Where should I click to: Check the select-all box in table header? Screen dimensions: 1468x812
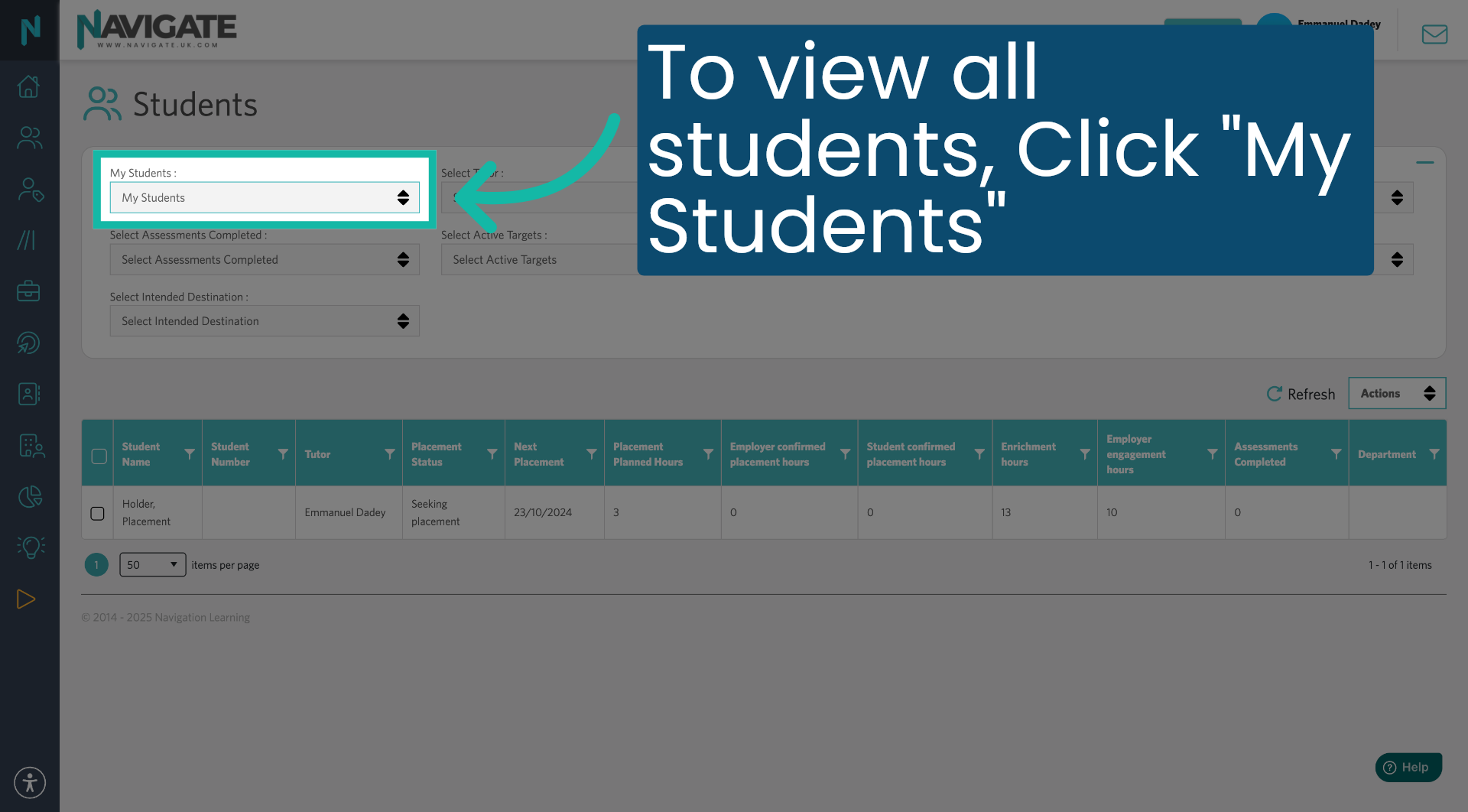(x=99, y=456)
